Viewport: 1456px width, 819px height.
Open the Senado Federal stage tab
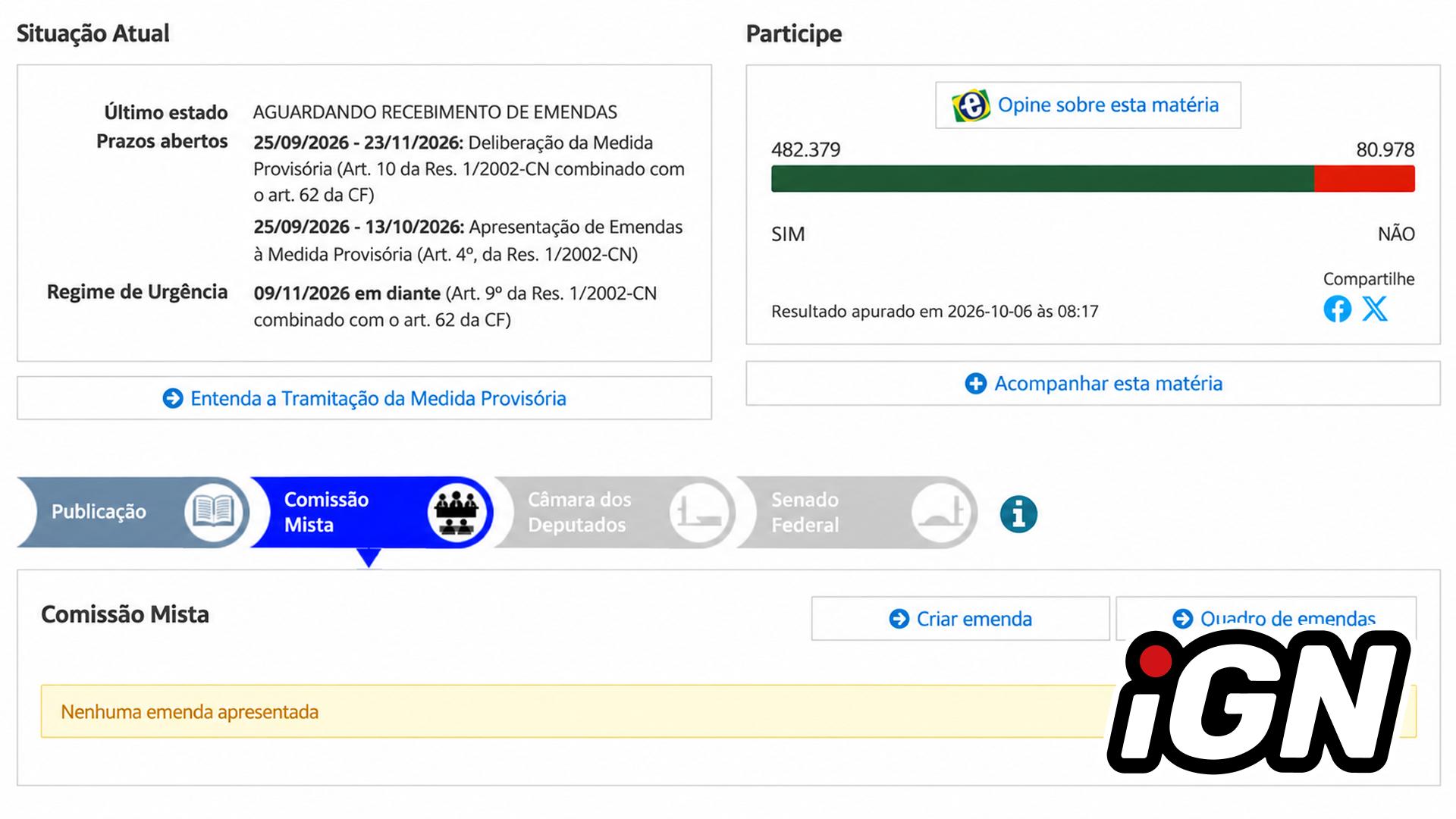coord(858,512)
